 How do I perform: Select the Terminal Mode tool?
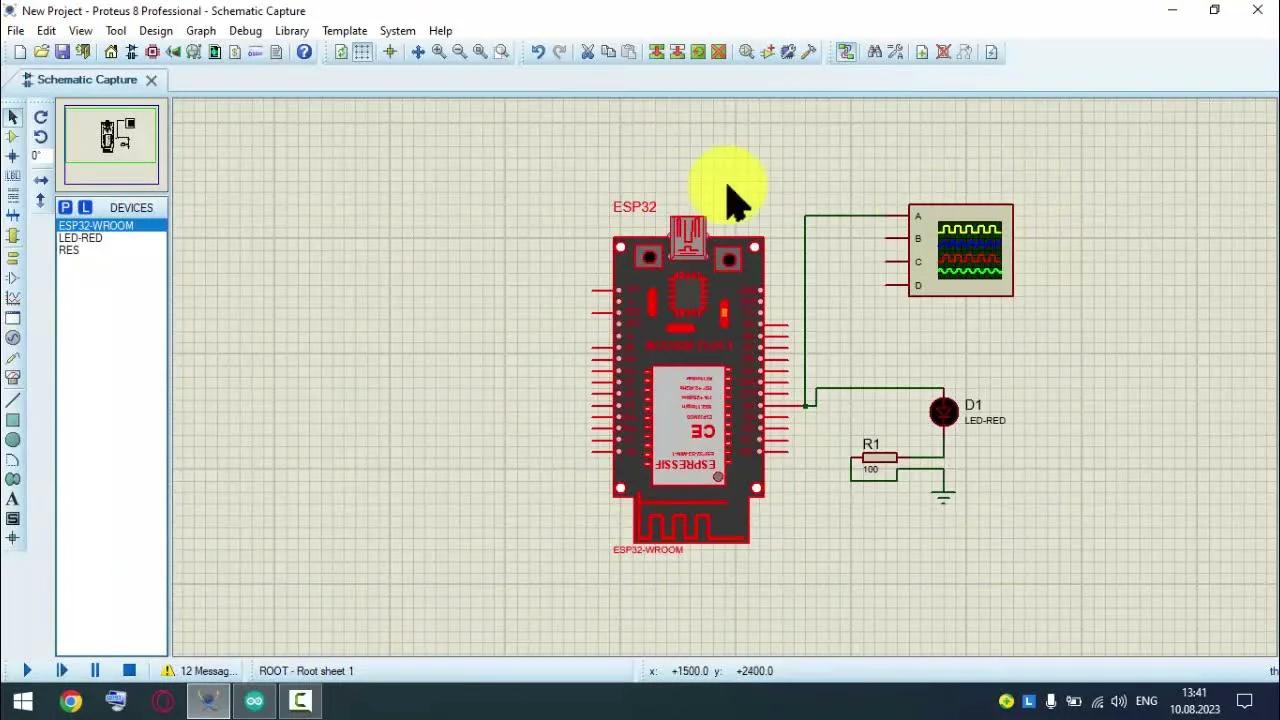(13, 258)
